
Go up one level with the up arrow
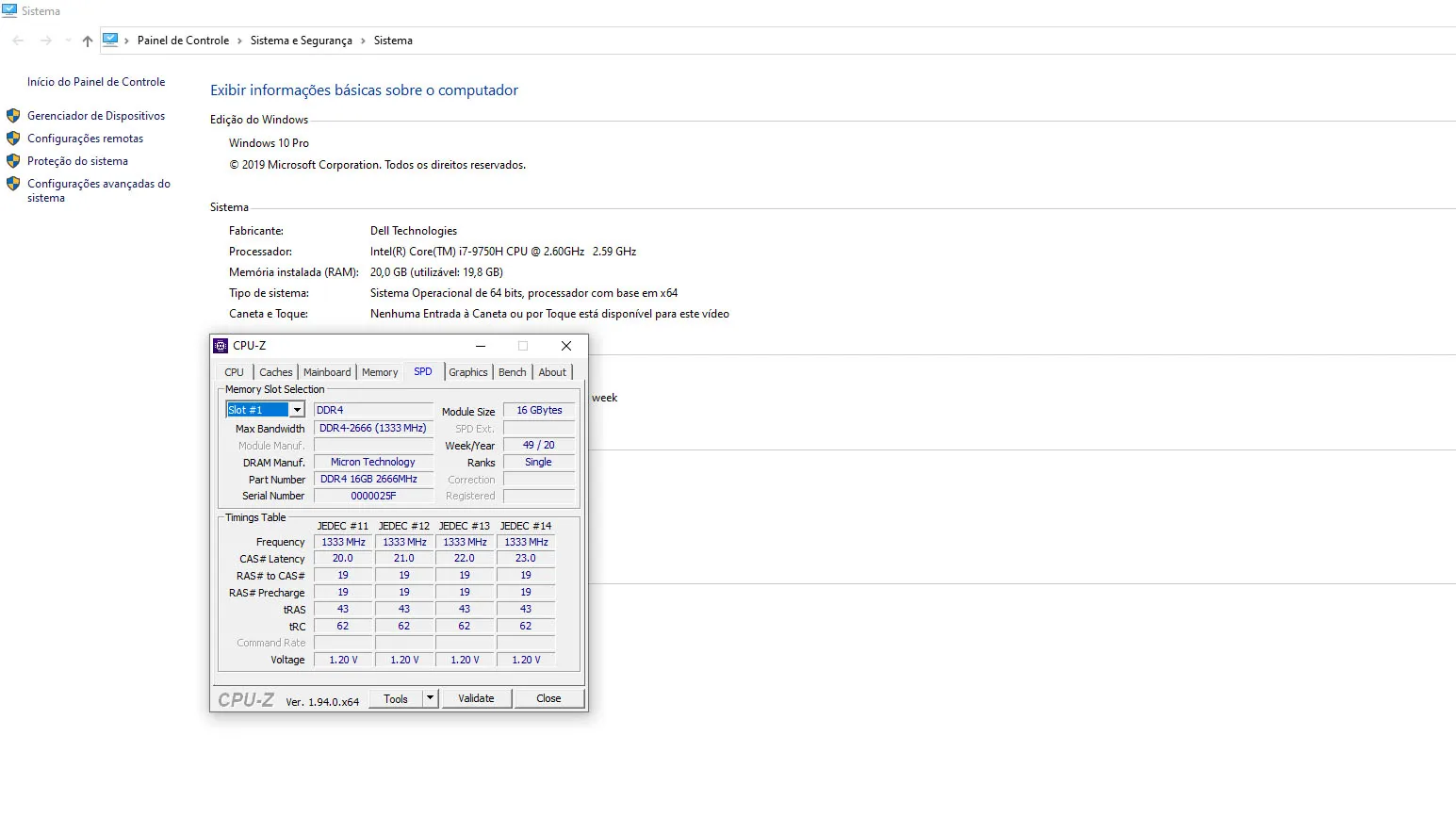click(x=88, y=41)
